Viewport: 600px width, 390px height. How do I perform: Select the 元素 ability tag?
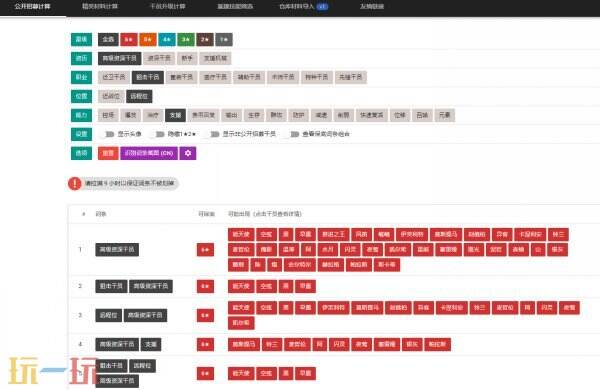445,115
